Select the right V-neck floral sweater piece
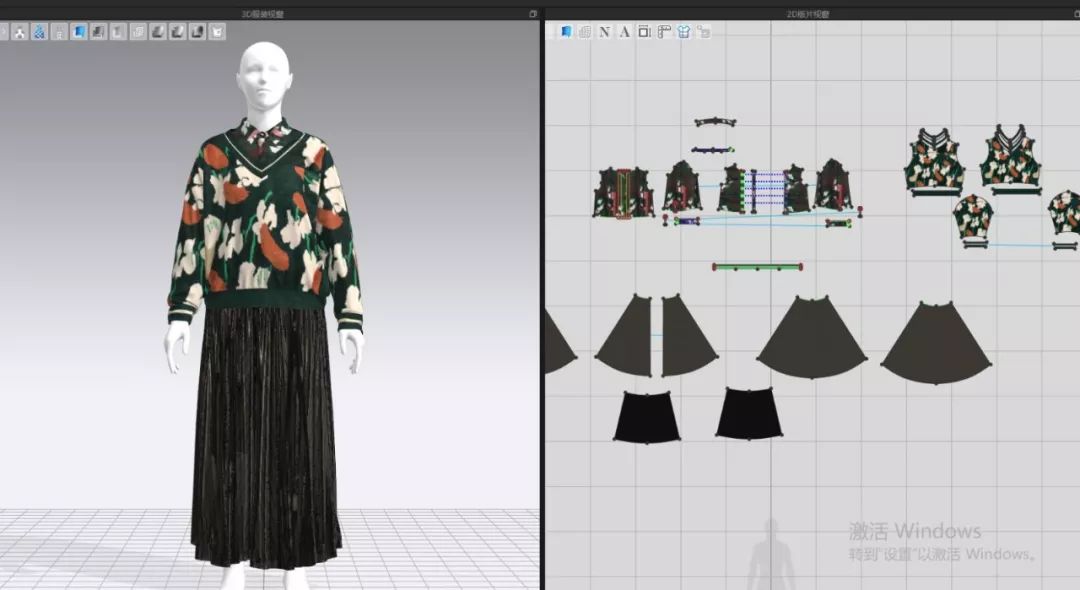The image size is (1080, 590). pyautogui.click(x=1010, y=157)
